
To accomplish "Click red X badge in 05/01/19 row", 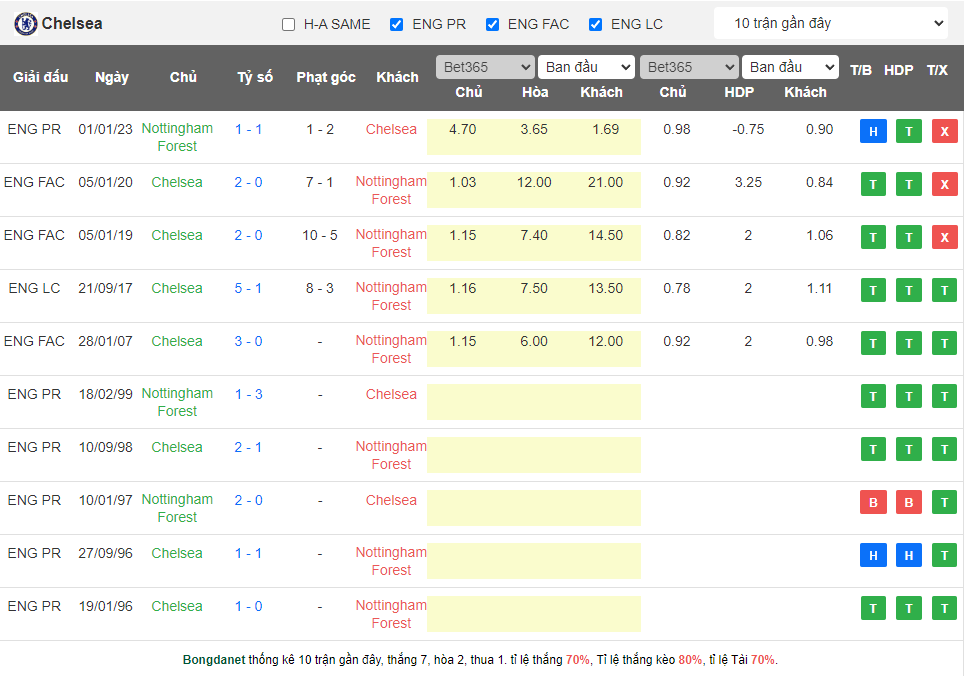I will (x=944, y=237).
